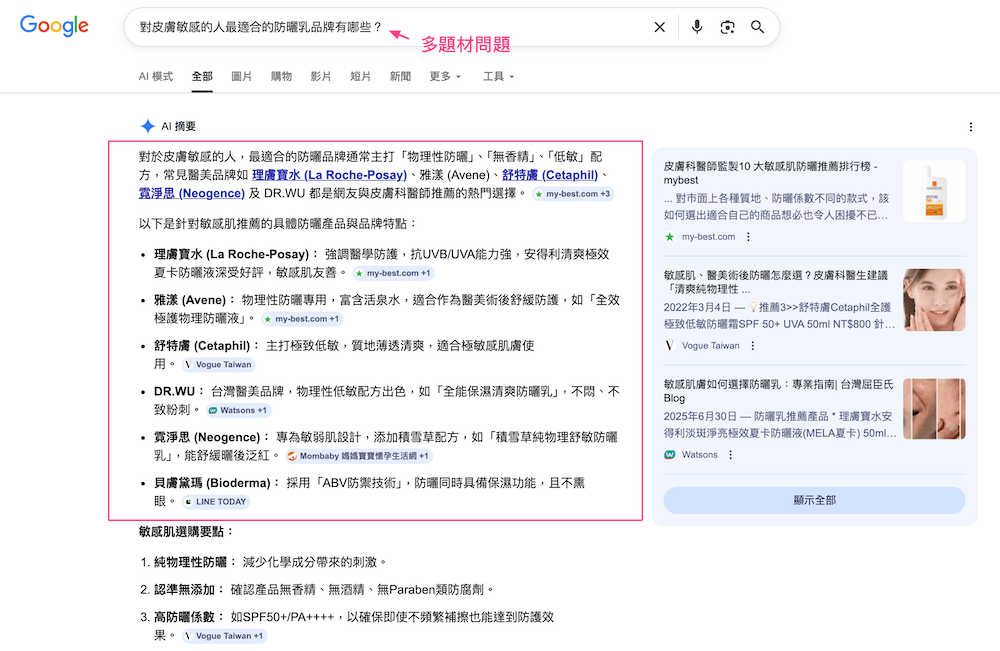Switch to the 圖片 images tab
The height and width of the screenshot is (651, 1000).
pos(240,75)
